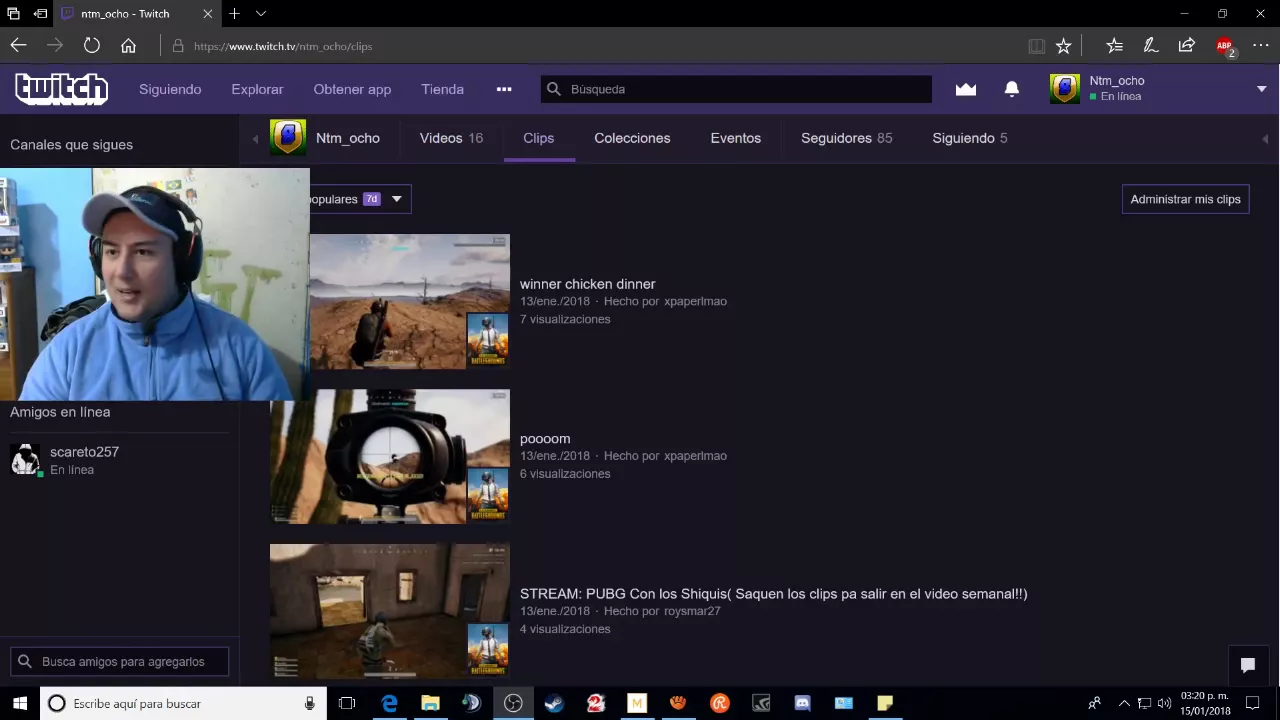Screen dimensions: 1280x720
Task: Open Edge settings and more ellipsis
Action: pyautogui.click(x=1260, y=45)
